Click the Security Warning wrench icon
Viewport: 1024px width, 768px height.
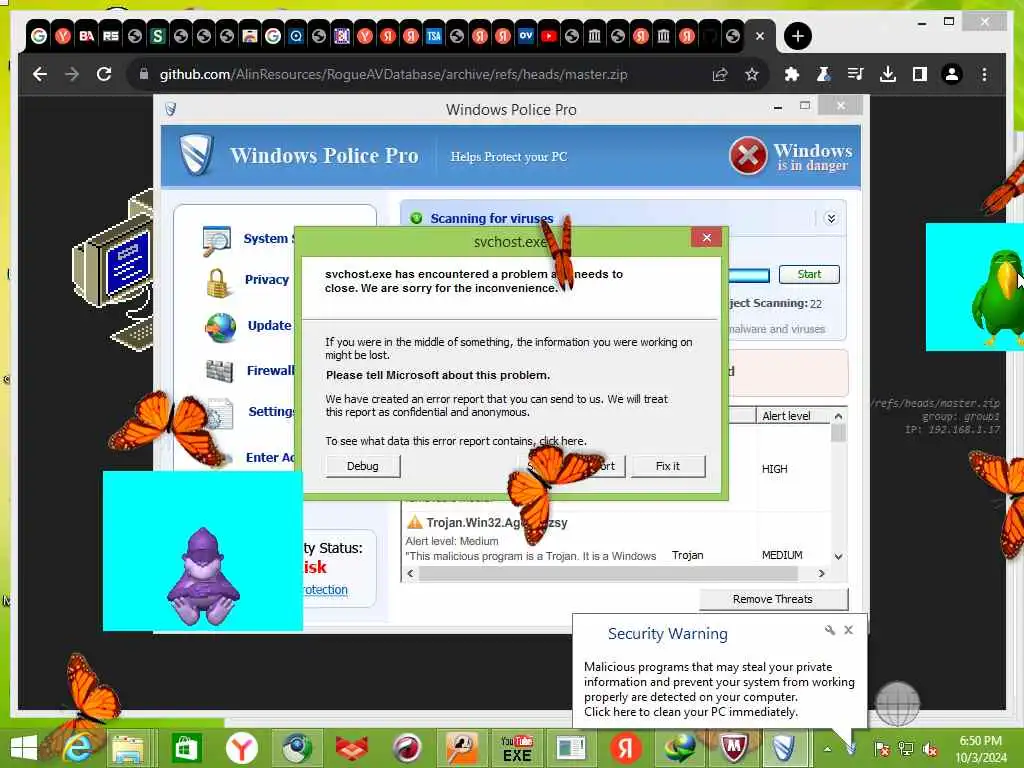coord(829,630)
